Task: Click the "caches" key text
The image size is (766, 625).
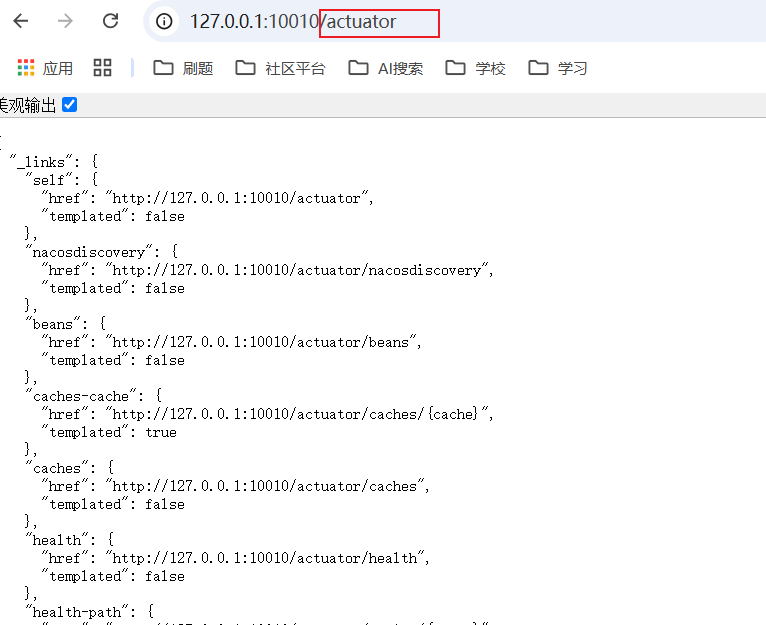Action: coord(57,468)
